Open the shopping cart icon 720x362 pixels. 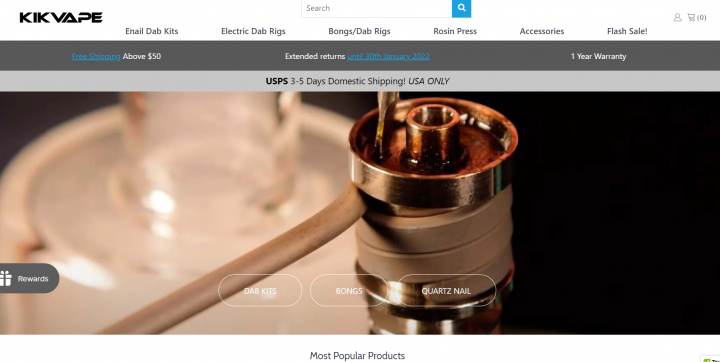point(691,17)
